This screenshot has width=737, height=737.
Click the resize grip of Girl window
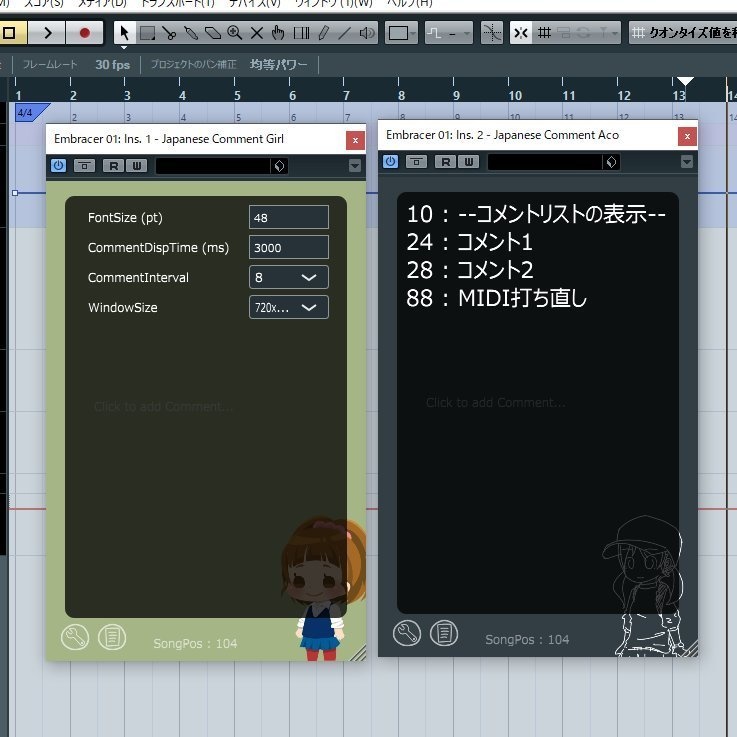(359, 653)
